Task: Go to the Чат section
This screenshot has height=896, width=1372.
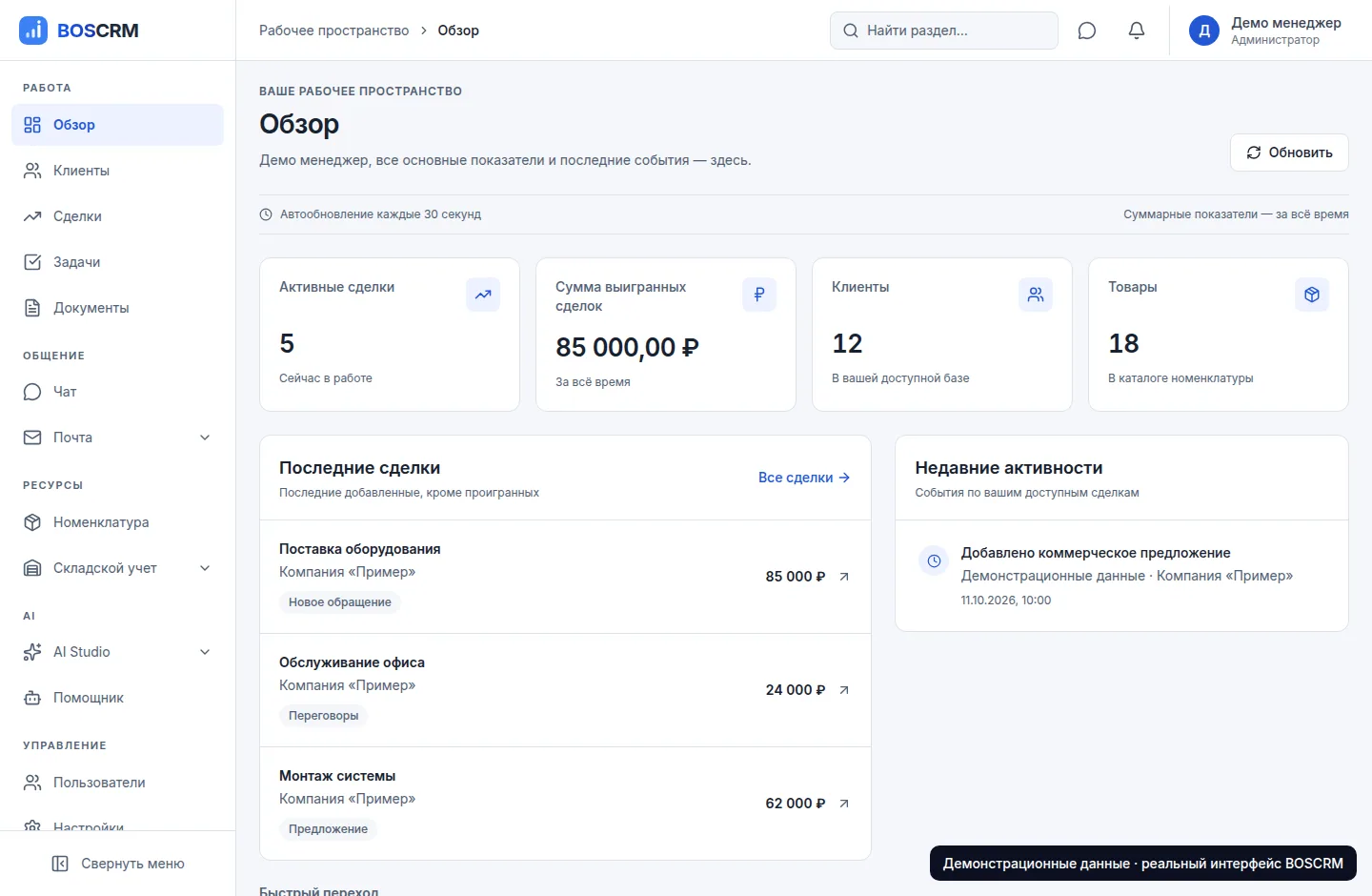Action: coord(117,392)
